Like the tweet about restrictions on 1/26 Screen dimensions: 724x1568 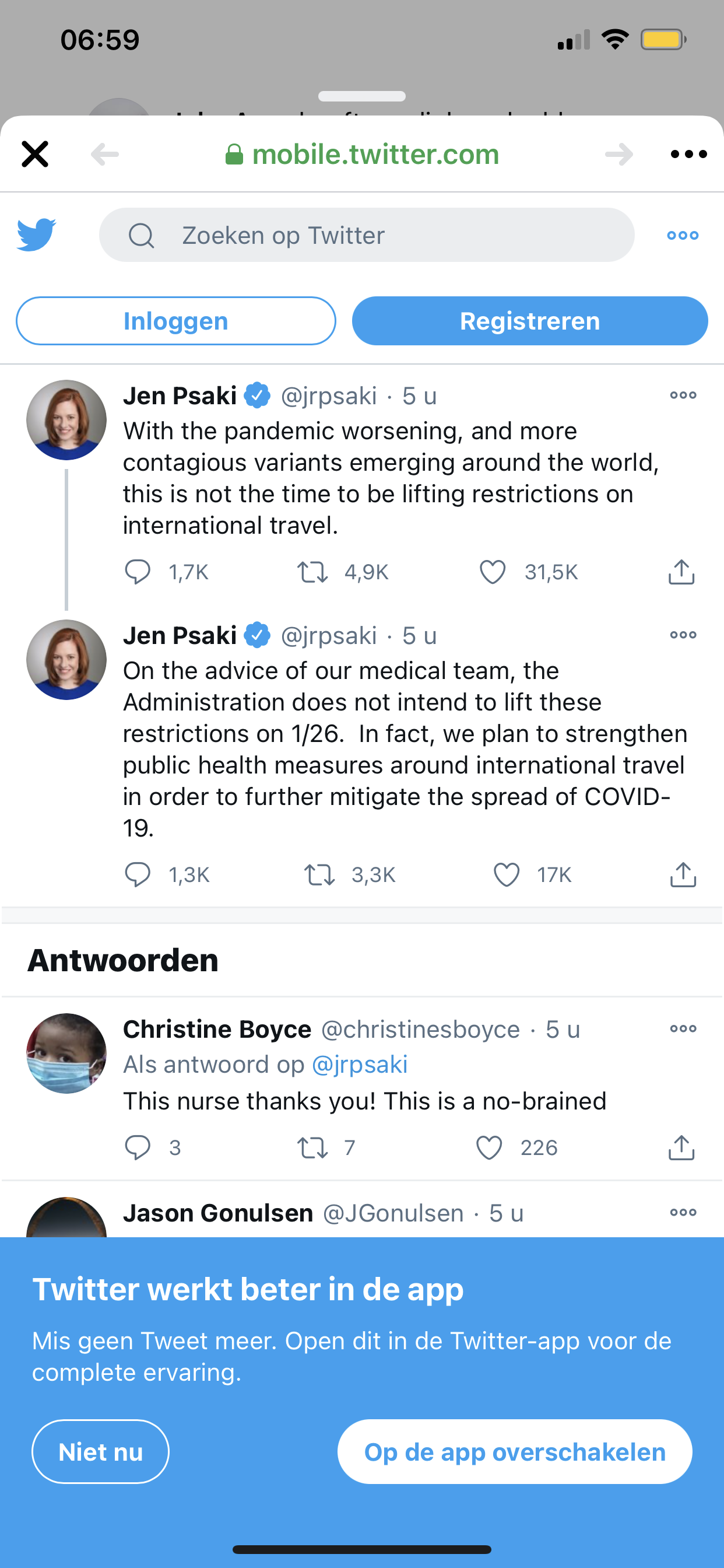pos(506,874)
